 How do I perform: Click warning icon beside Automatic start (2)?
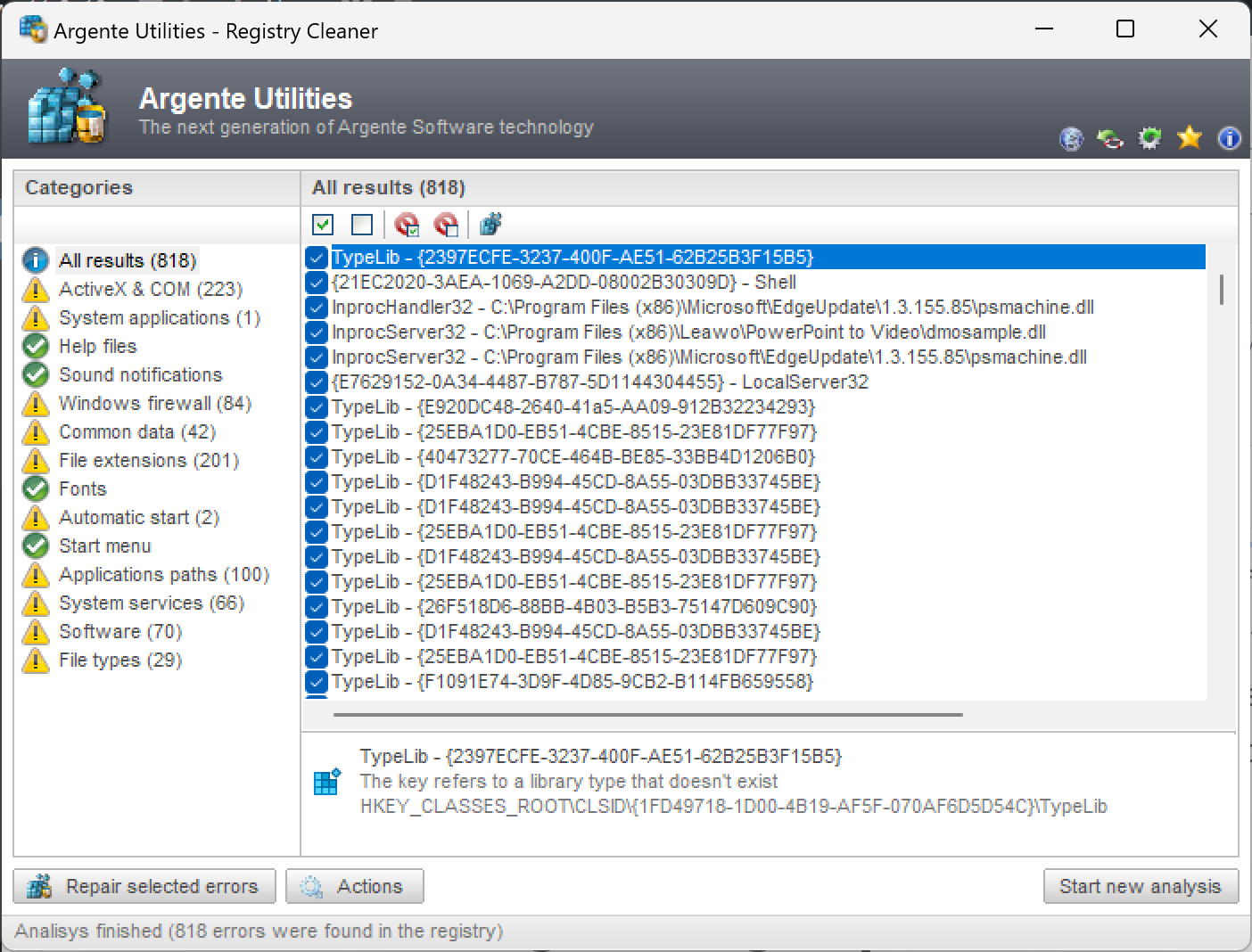35,517
